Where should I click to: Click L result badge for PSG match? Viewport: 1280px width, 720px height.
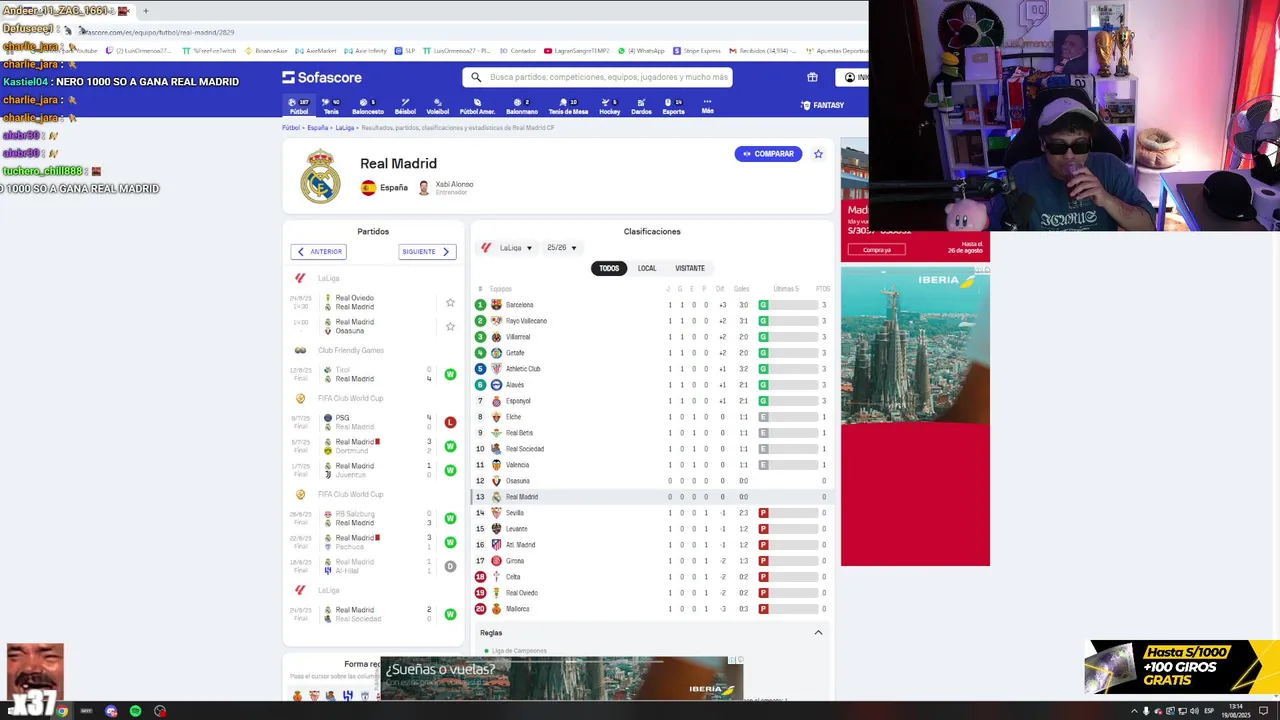[450, 422]
